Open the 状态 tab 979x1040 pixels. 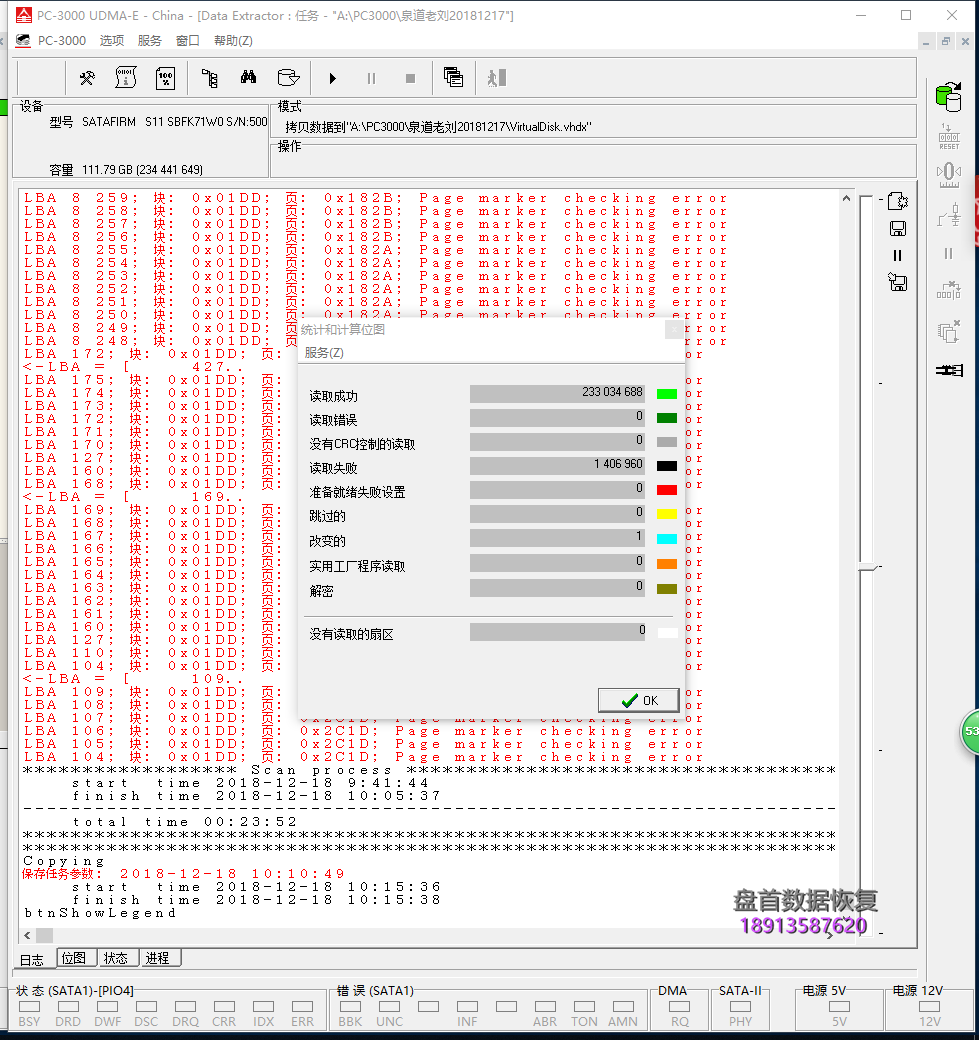click(116, 958)
